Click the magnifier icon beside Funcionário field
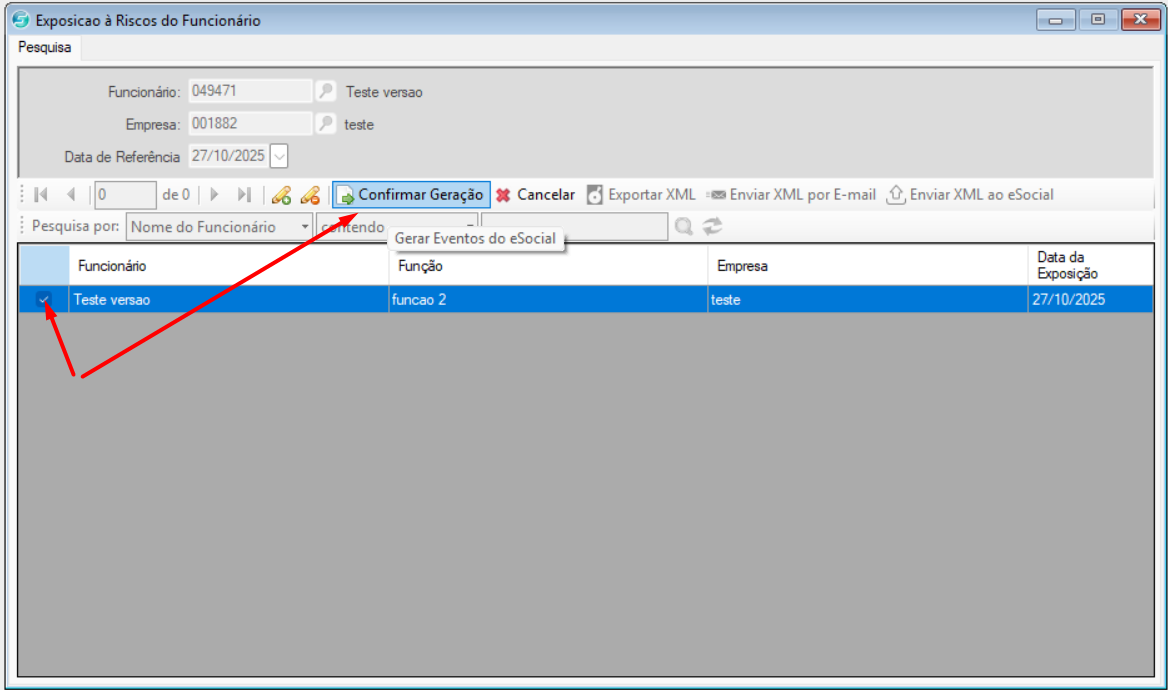The image size is (1168, 690). [326, 91]
